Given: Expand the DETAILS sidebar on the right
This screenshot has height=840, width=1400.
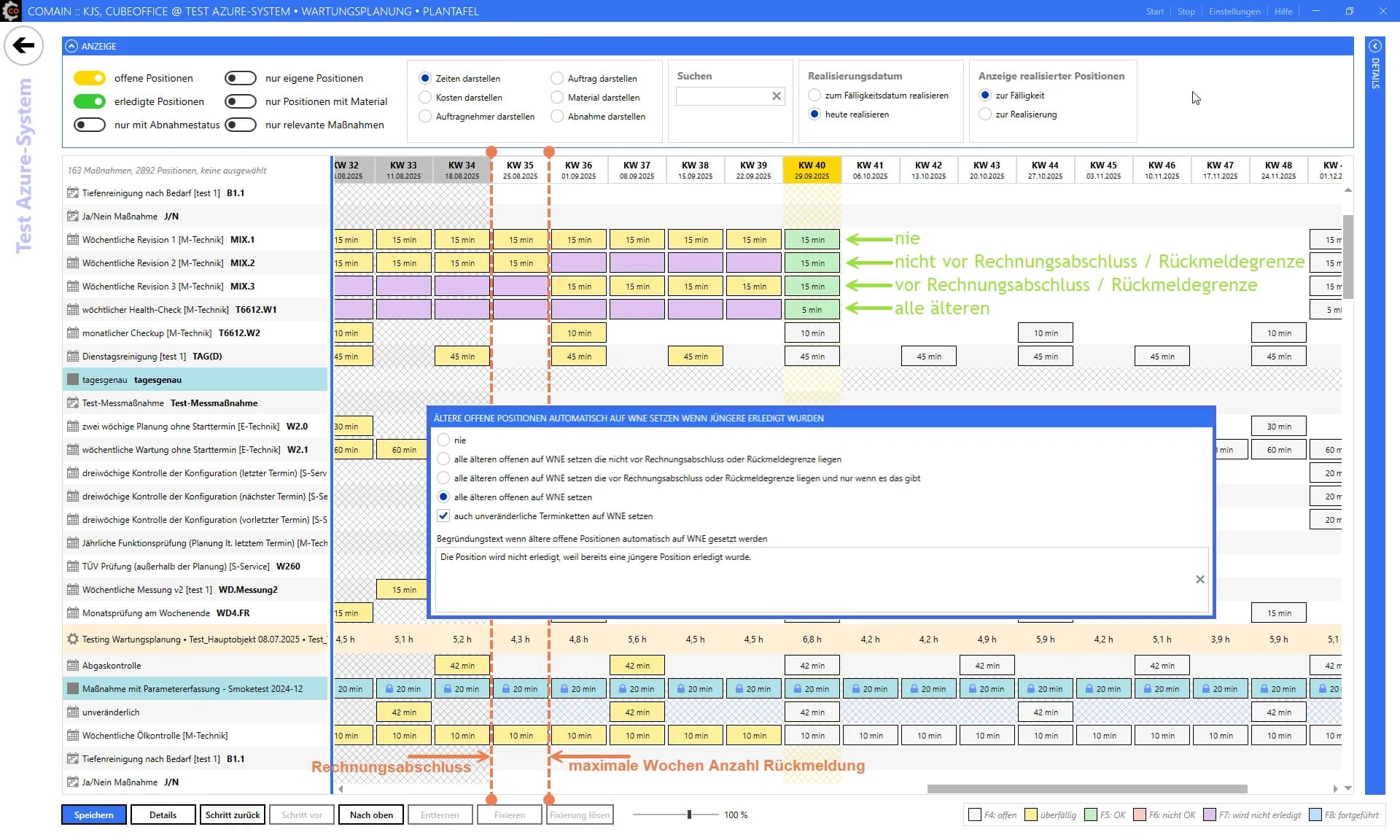Looking at the screenshot, I should click(x=1376, y=46).
